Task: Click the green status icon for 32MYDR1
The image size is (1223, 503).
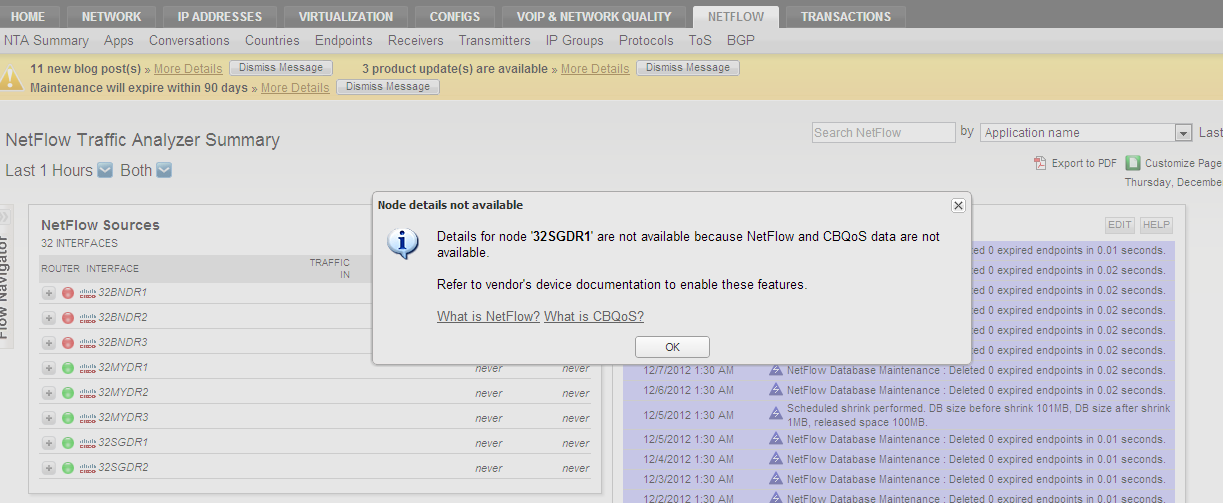Action: coord(68,368)
